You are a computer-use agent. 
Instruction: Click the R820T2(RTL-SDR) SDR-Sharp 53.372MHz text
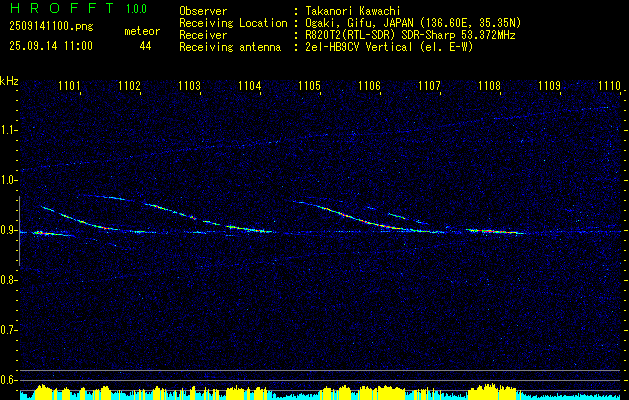click(410, 35)
